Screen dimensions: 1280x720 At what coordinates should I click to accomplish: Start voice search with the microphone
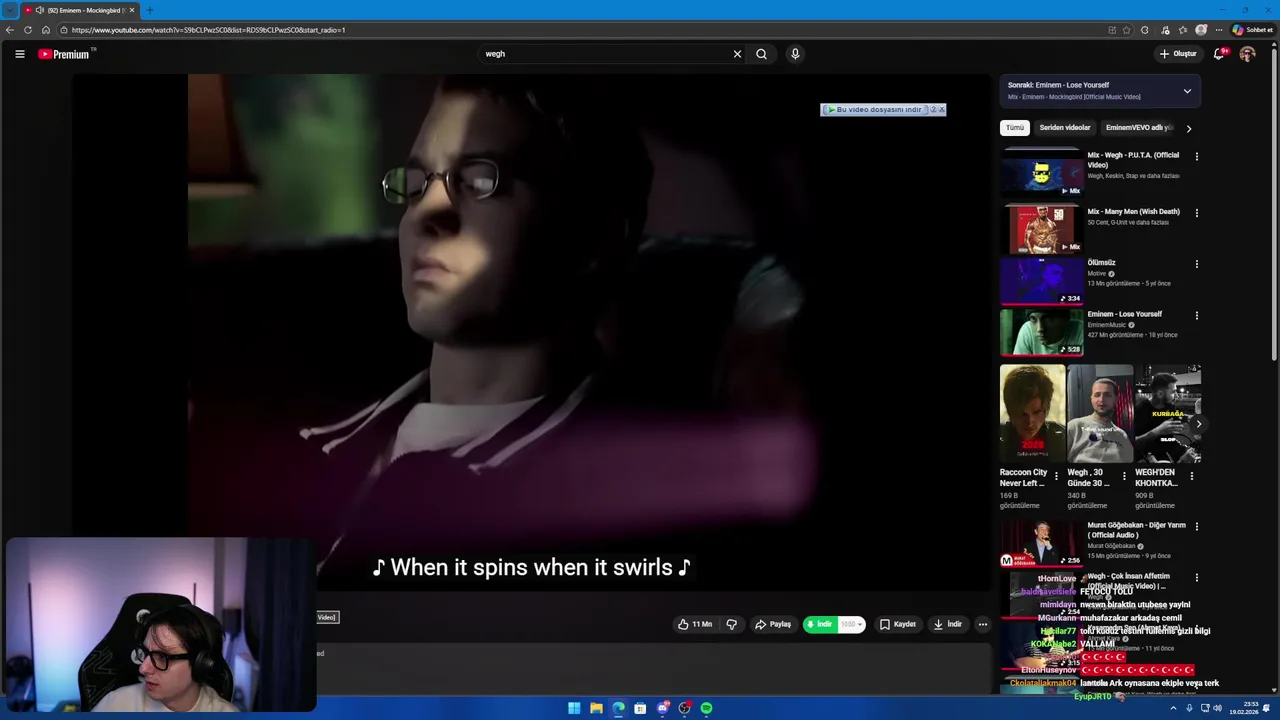pyautogui.click(x=795, y=54)
